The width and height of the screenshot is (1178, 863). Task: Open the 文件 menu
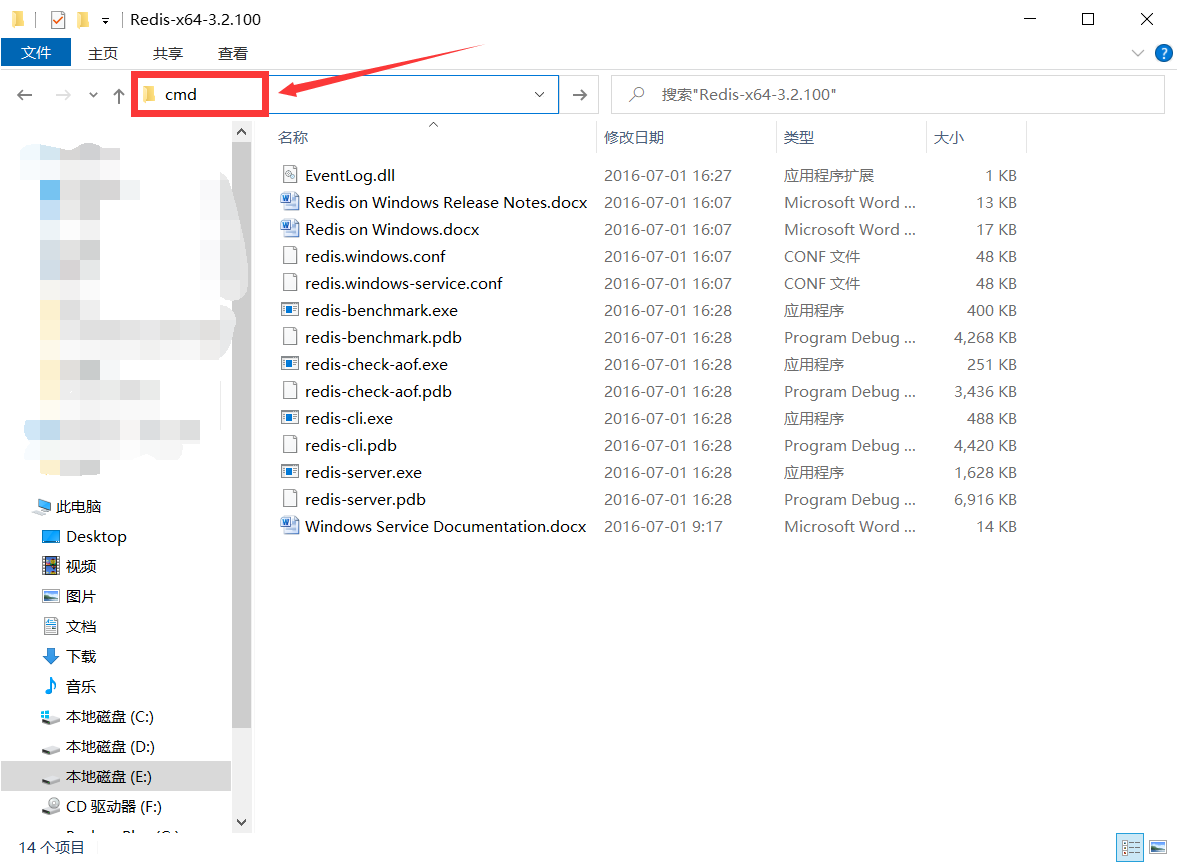pos(36,53)
